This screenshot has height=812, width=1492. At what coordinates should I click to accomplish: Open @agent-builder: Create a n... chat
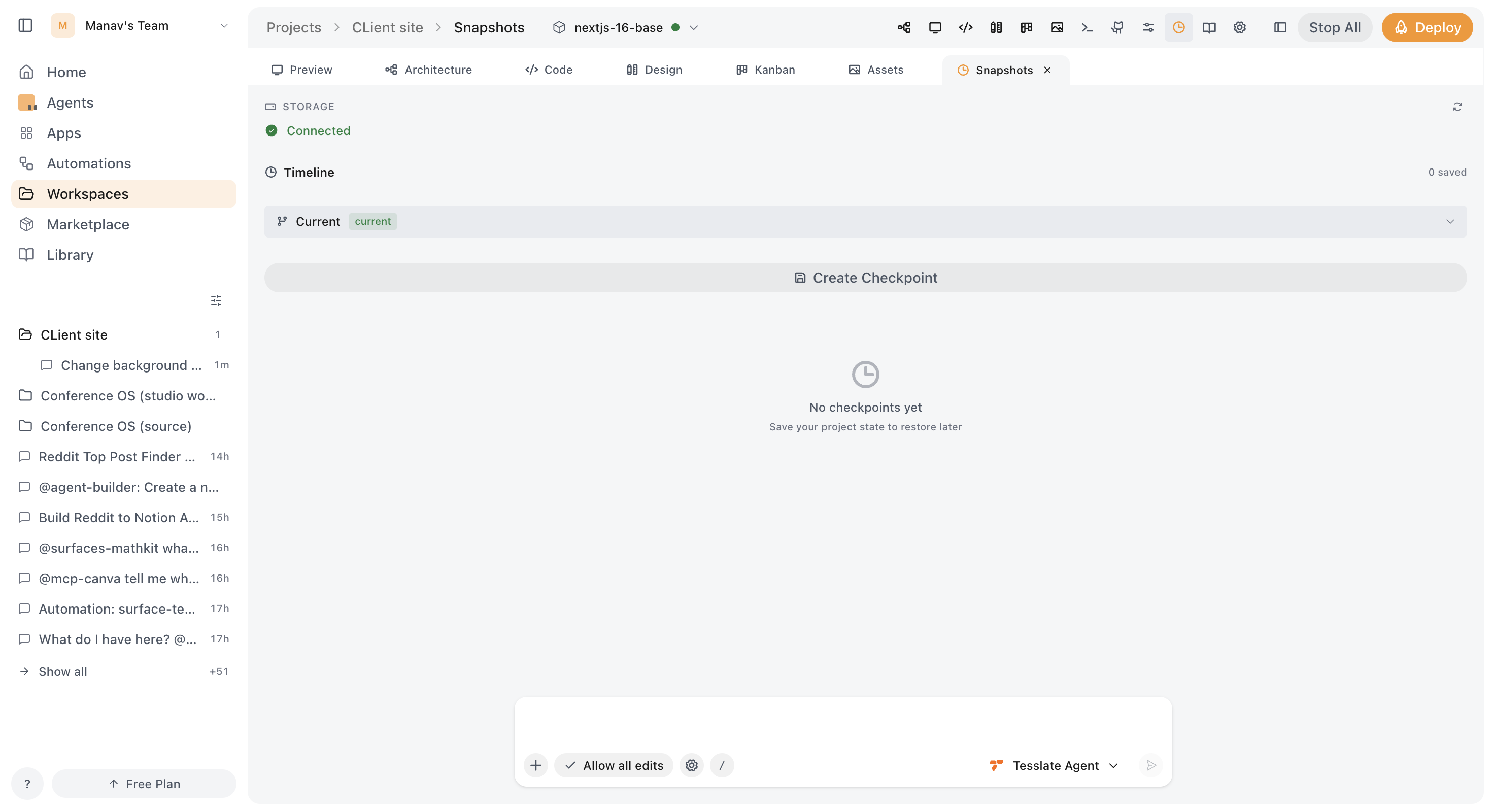(123, 487)
